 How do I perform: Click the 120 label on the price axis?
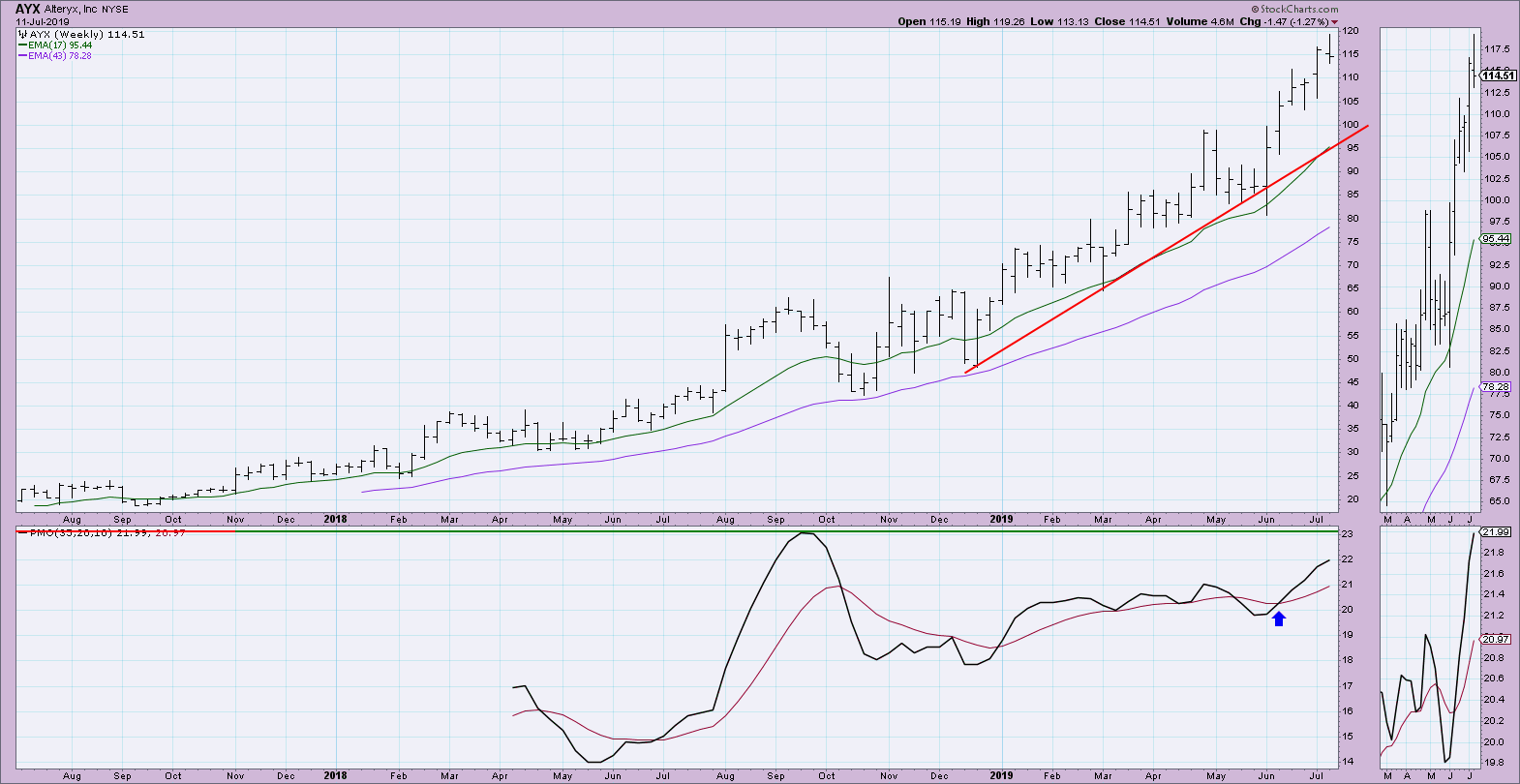pos(1350,31)
